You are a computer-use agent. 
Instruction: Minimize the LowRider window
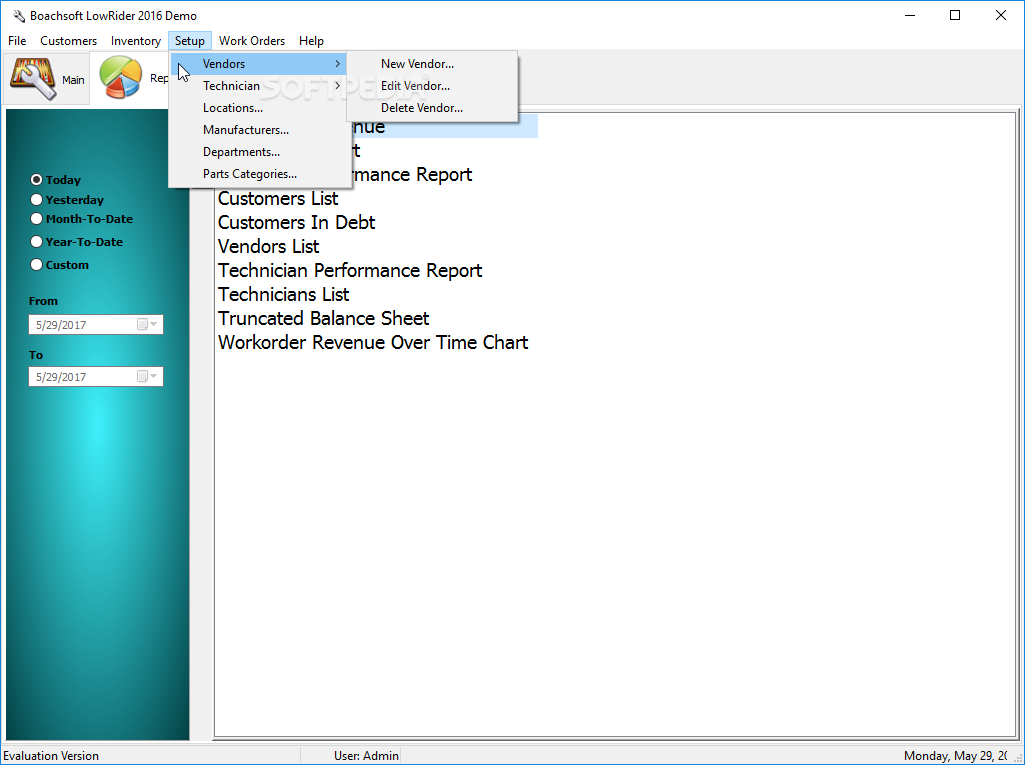coord(909,15)
